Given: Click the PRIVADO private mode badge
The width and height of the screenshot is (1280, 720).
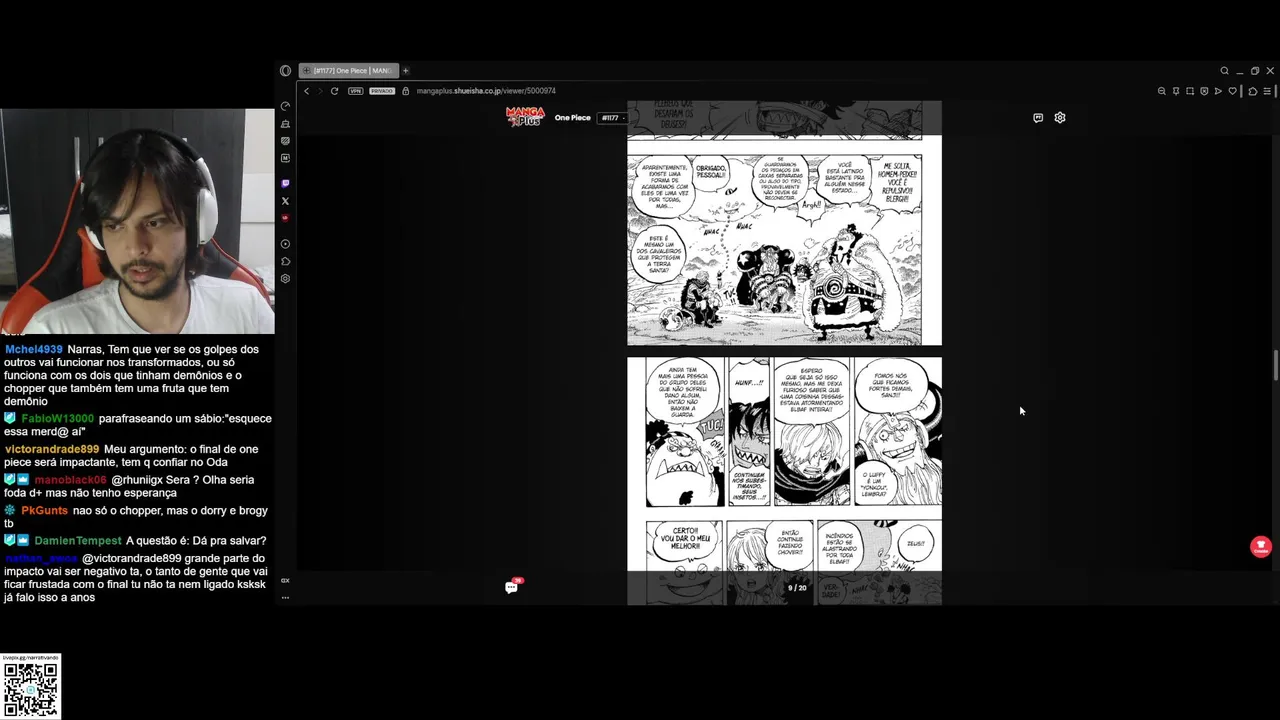Looking at the screenshot, I should (x=382, y=91).
